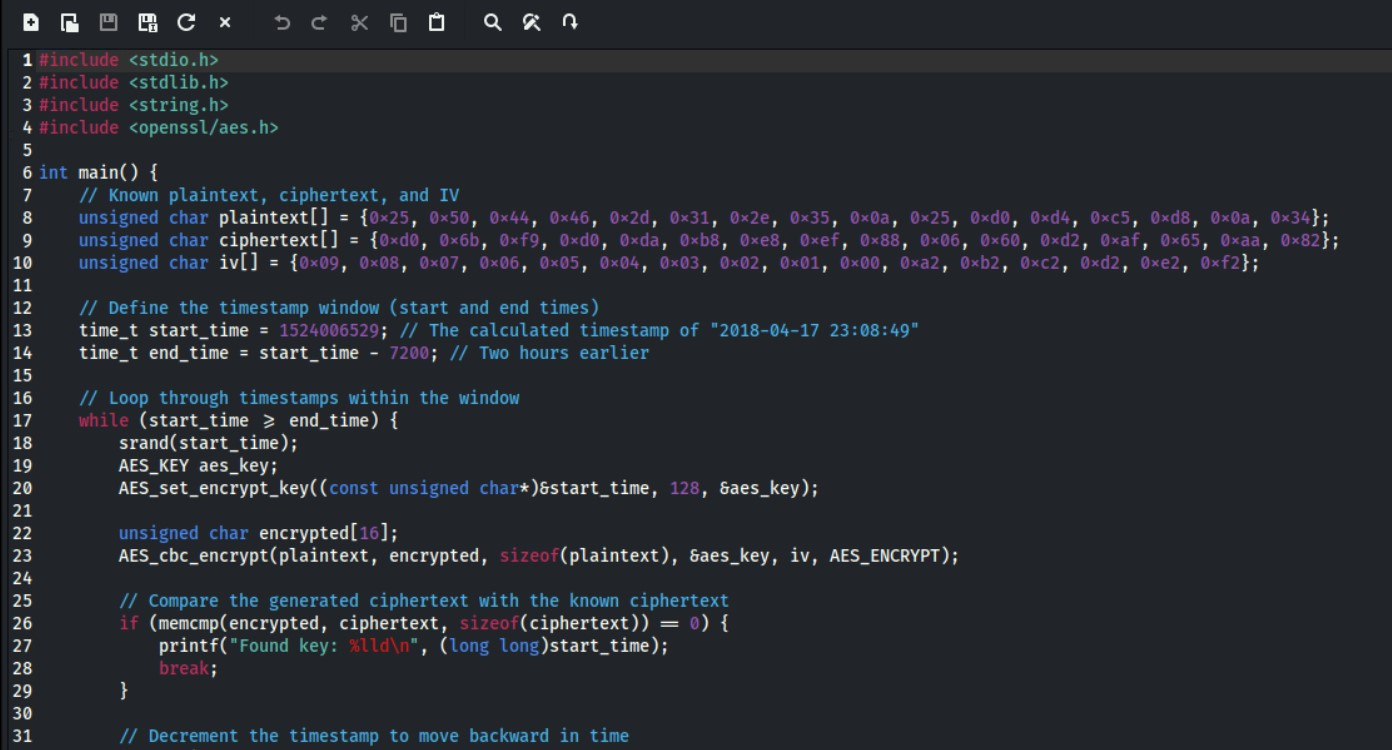This screenshot has height=750, width=1392.
Task: Click the jump-to-next-match arrow icon
Action: coord(570,22)
